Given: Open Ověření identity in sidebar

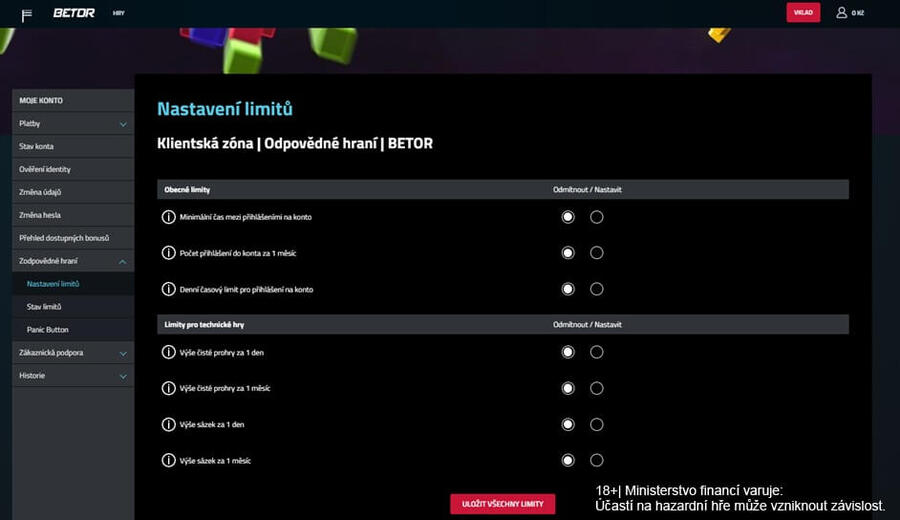Looking at the screenshot, I should tap(73, 169).
